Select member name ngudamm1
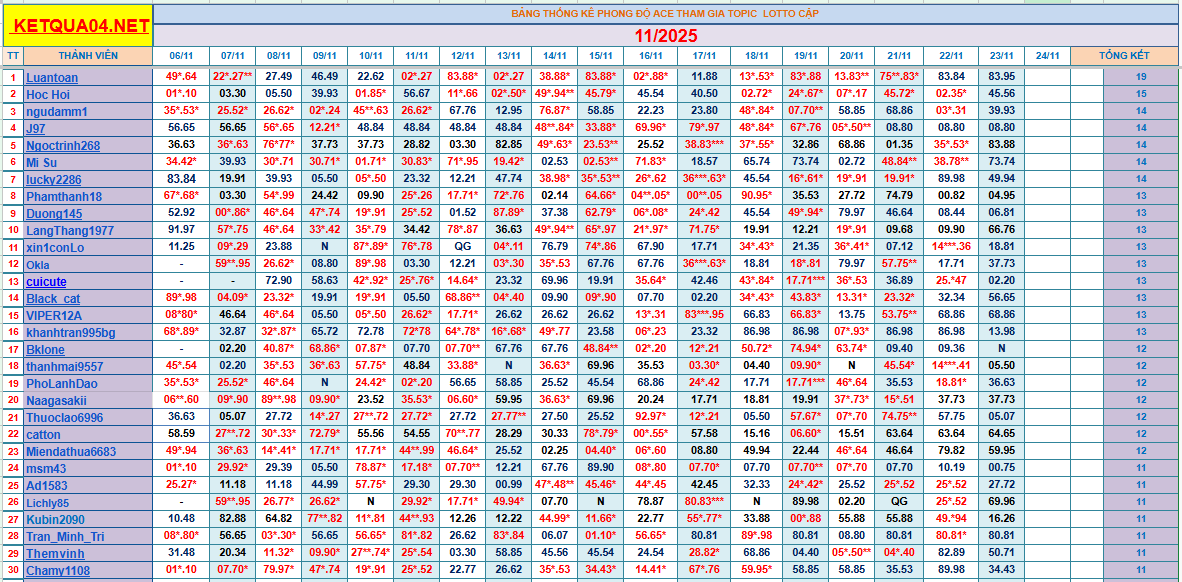 click(x=57, y=111)
